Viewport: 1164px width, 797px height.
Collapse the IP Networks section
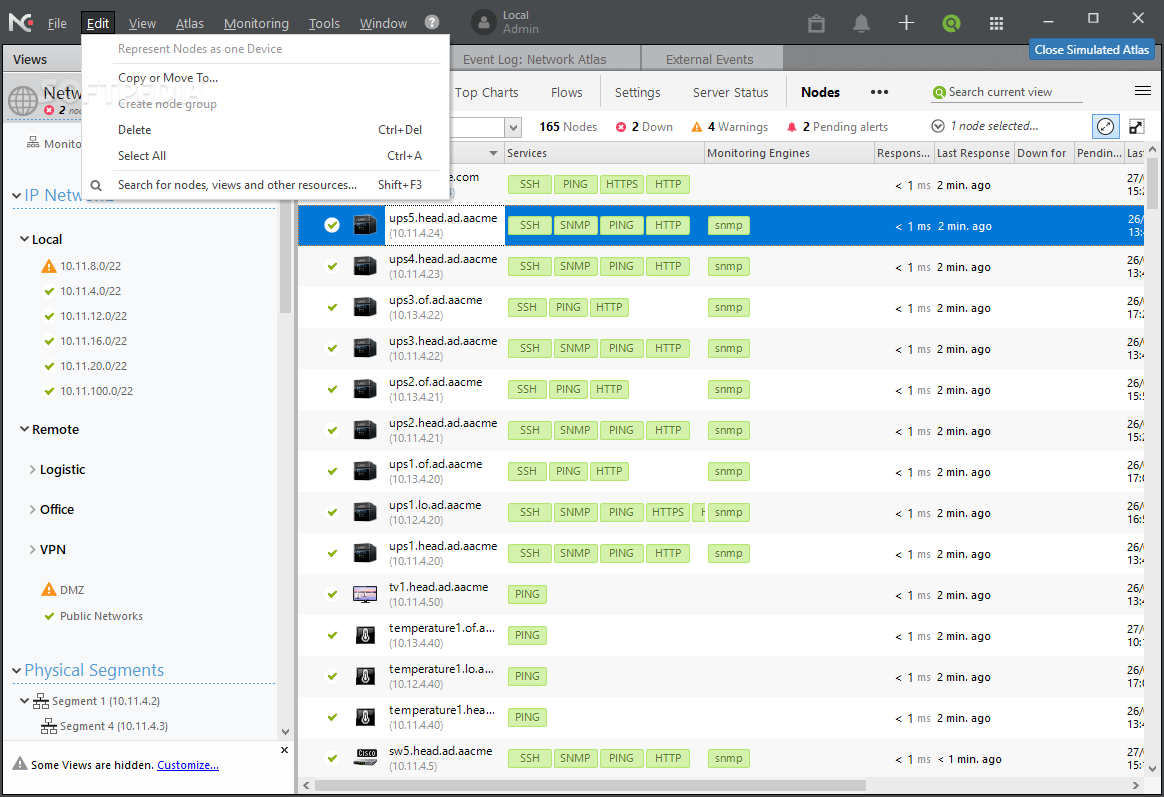(x=16, y=196)
